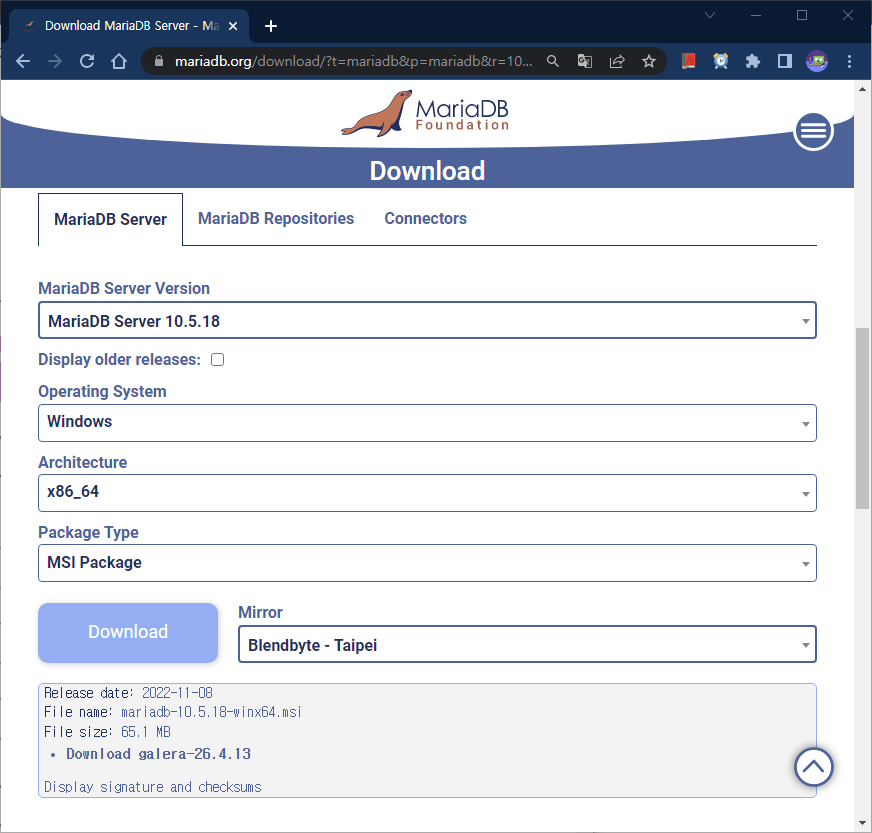This screenshot has width=872, height=833.
Task: Go to the browser home page icon
Action: pyautogui.click(x=119, y=61)
